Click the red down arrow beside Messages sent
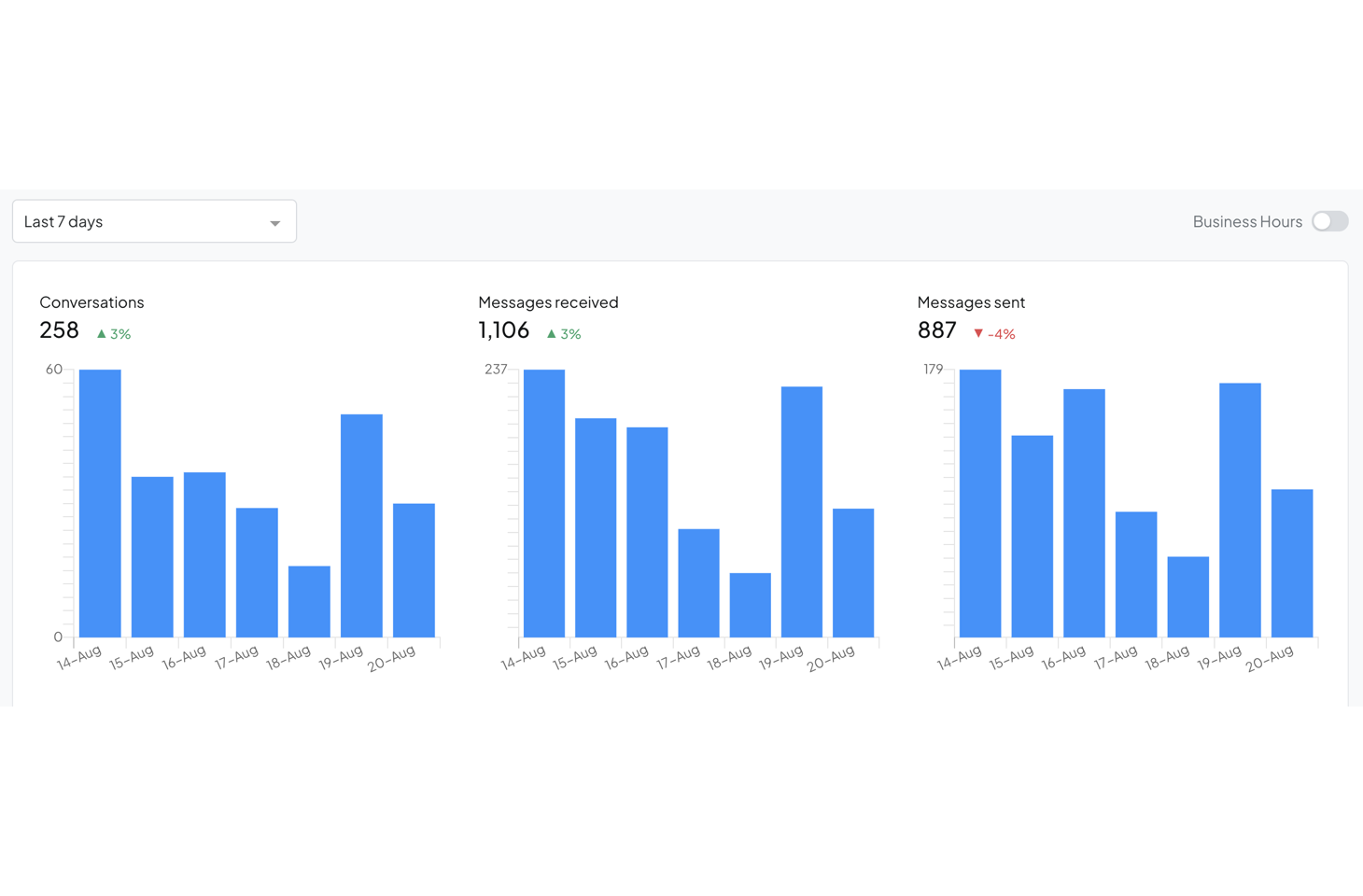The height and width of the screenshot is (896, 1363). tap(978, 333)
